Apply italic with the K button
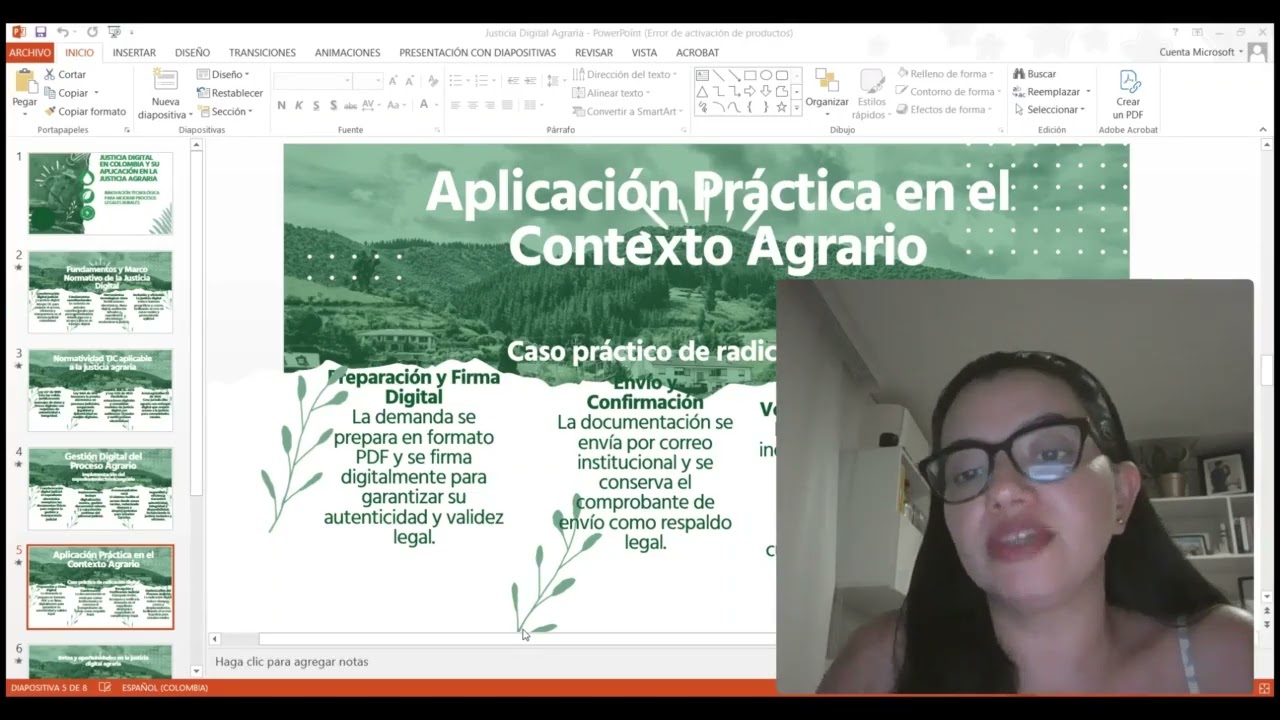This screenshot has height=720, width=1280. click(x=299, y=105)
